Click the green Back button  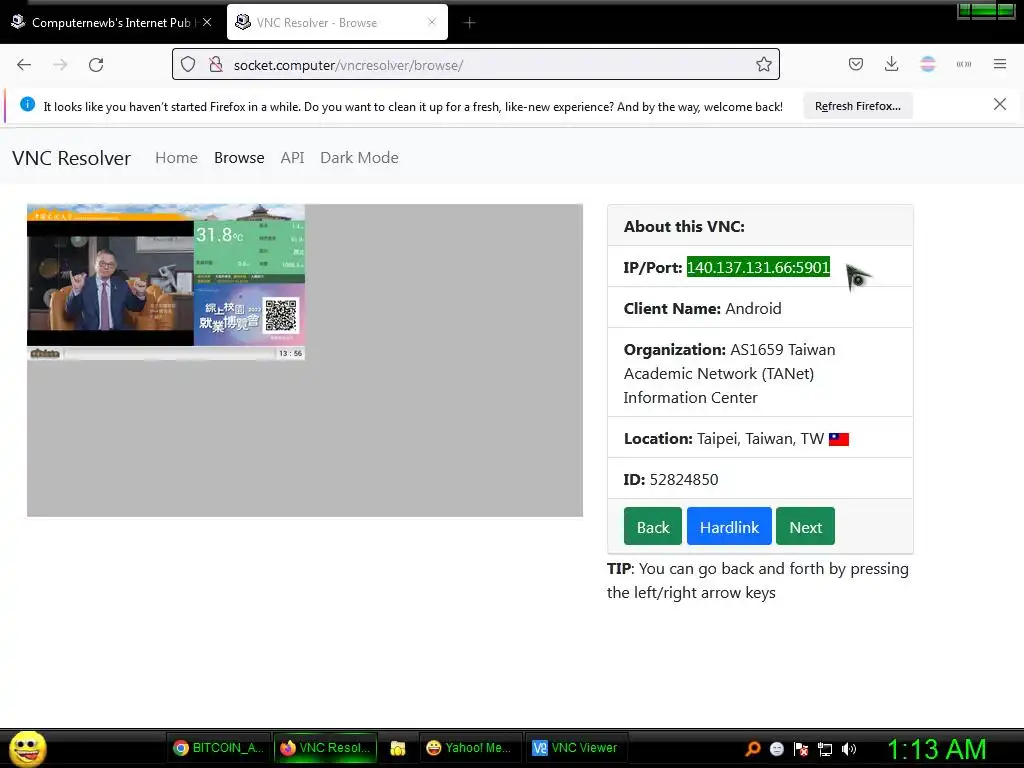(652, 526)
